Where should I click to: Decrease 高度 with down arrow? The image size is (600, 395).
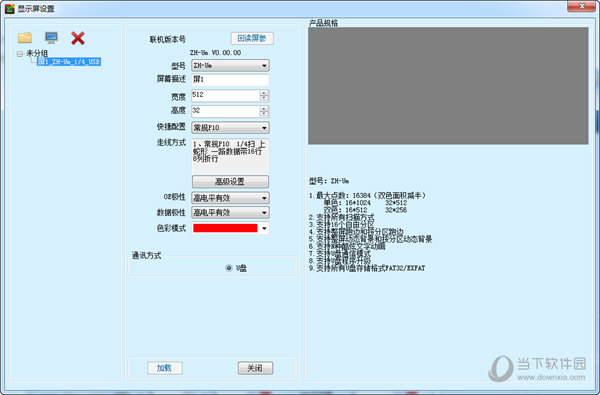264,114
